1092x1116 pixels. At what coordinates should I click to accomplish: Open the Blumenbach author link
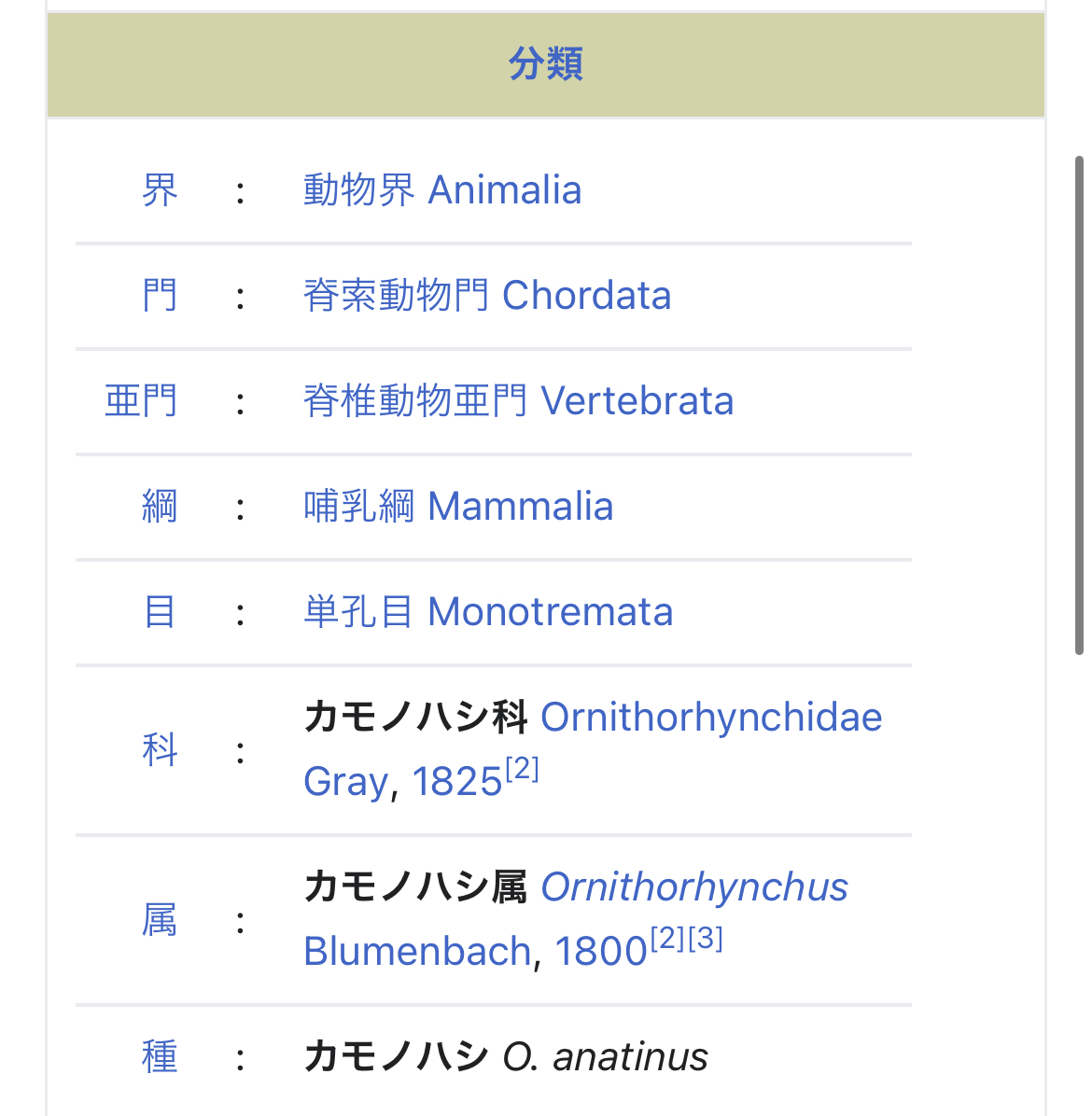pyautogui.click(x=417, y=952)
